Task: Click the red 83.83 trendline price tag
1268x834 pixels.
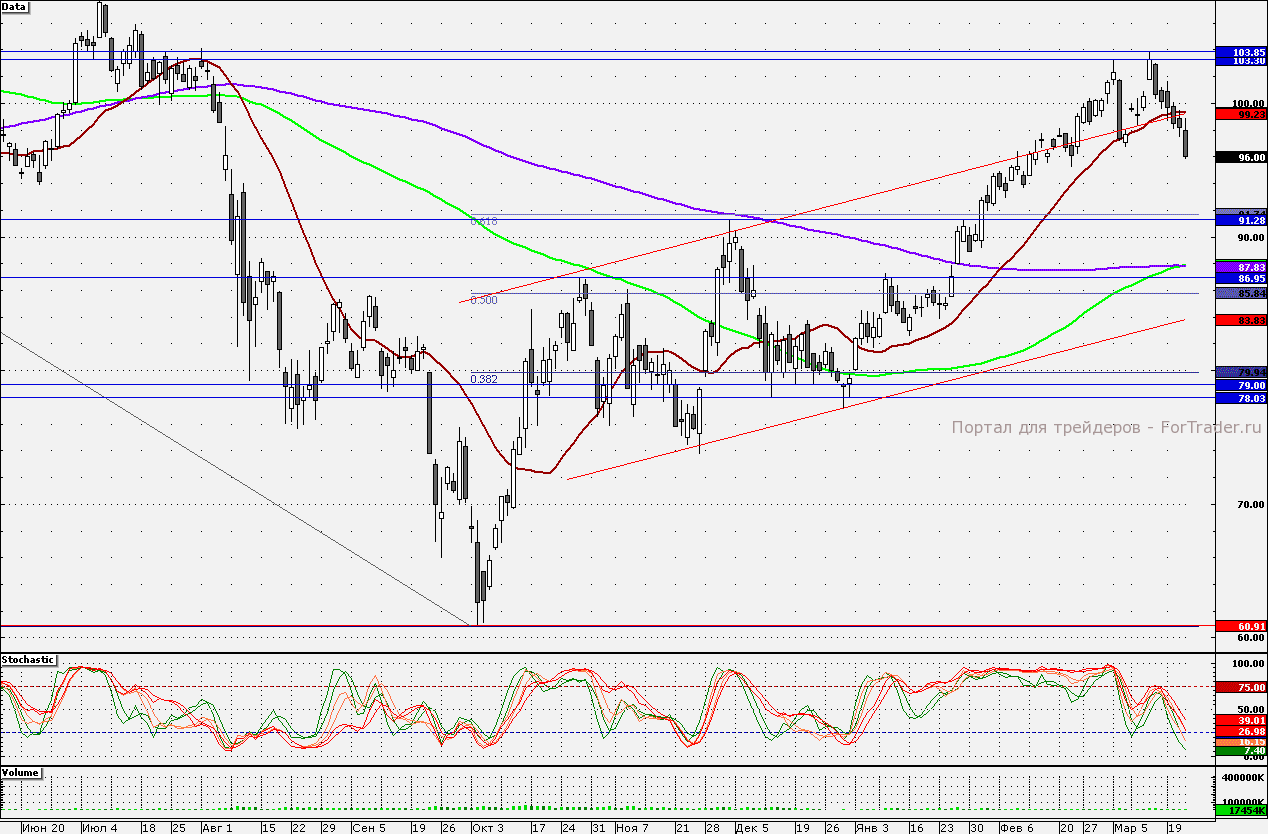Action: (x=1239, y=320)
